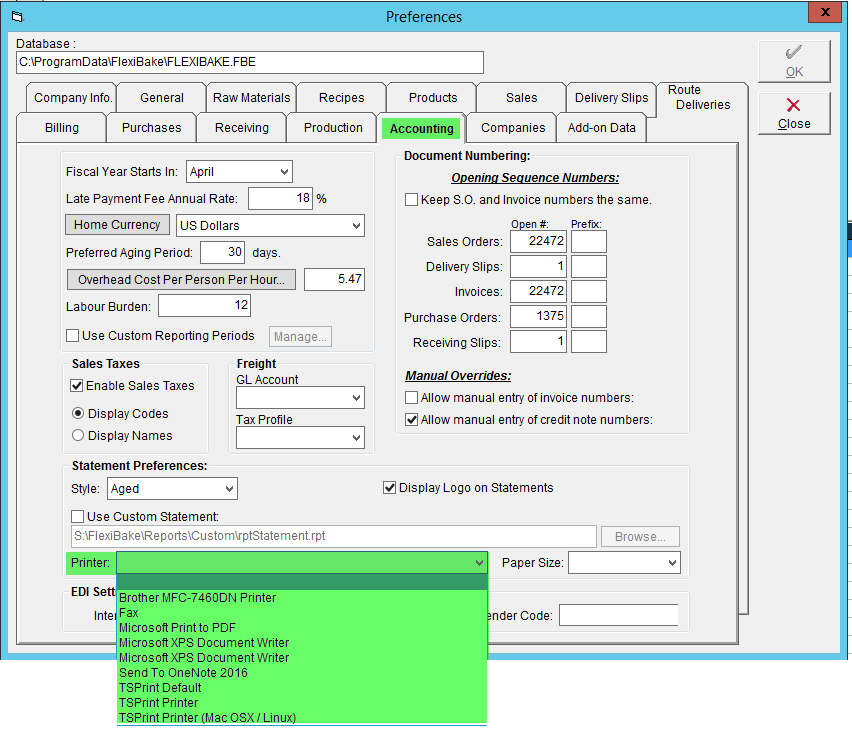Image resolution: width=852 pixels, height=730 pixels.
Task: Switch to Receiving tab
Action: click(242, 128)
